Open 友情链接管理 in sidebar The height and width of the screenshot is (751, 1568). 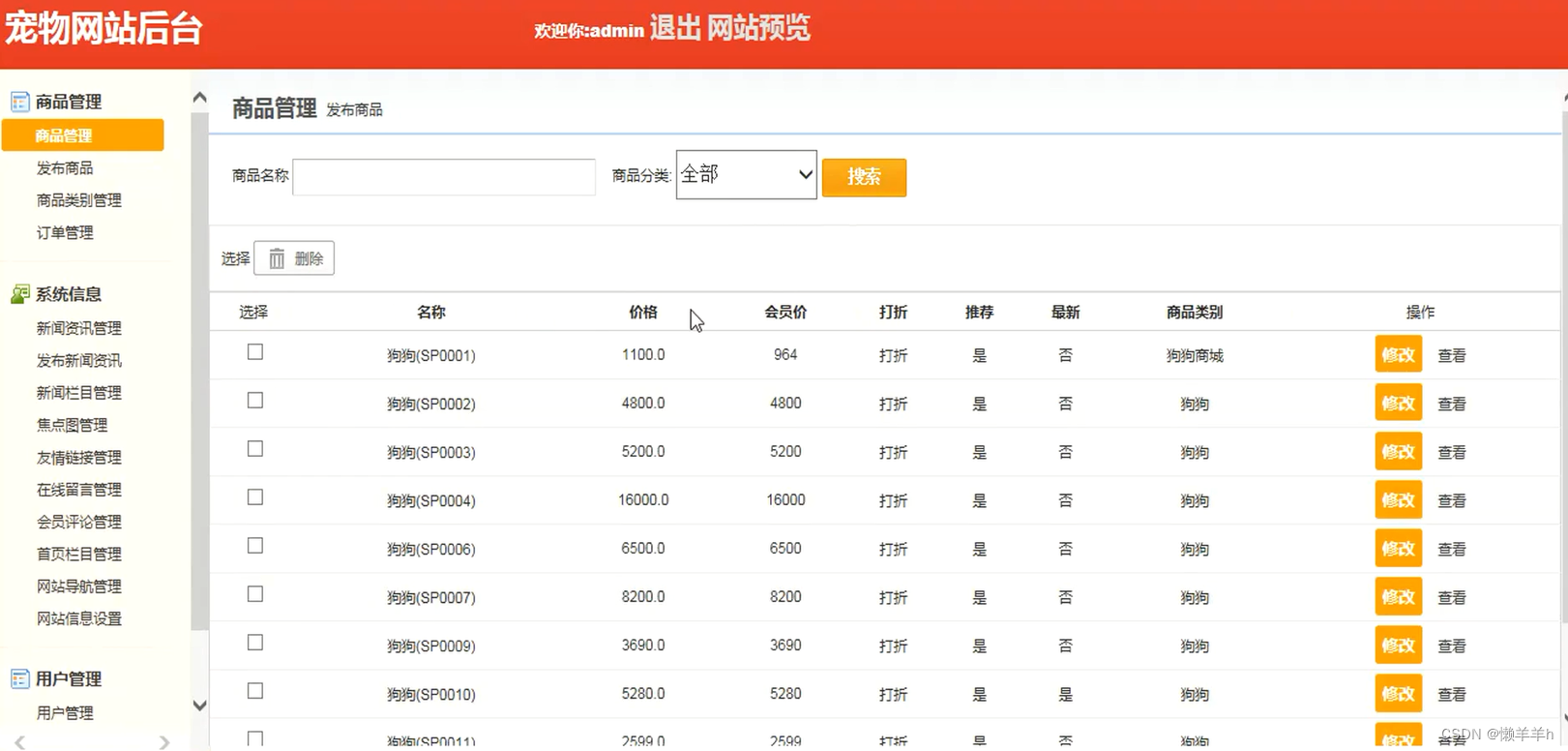[79, 458]
